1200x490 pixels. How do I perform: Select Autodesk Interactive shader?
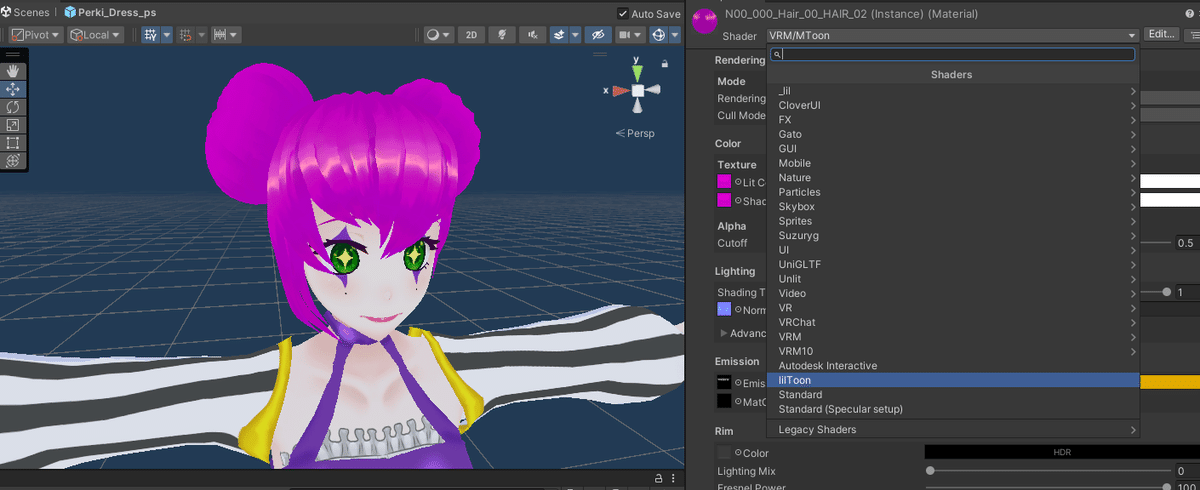(953, 366)
